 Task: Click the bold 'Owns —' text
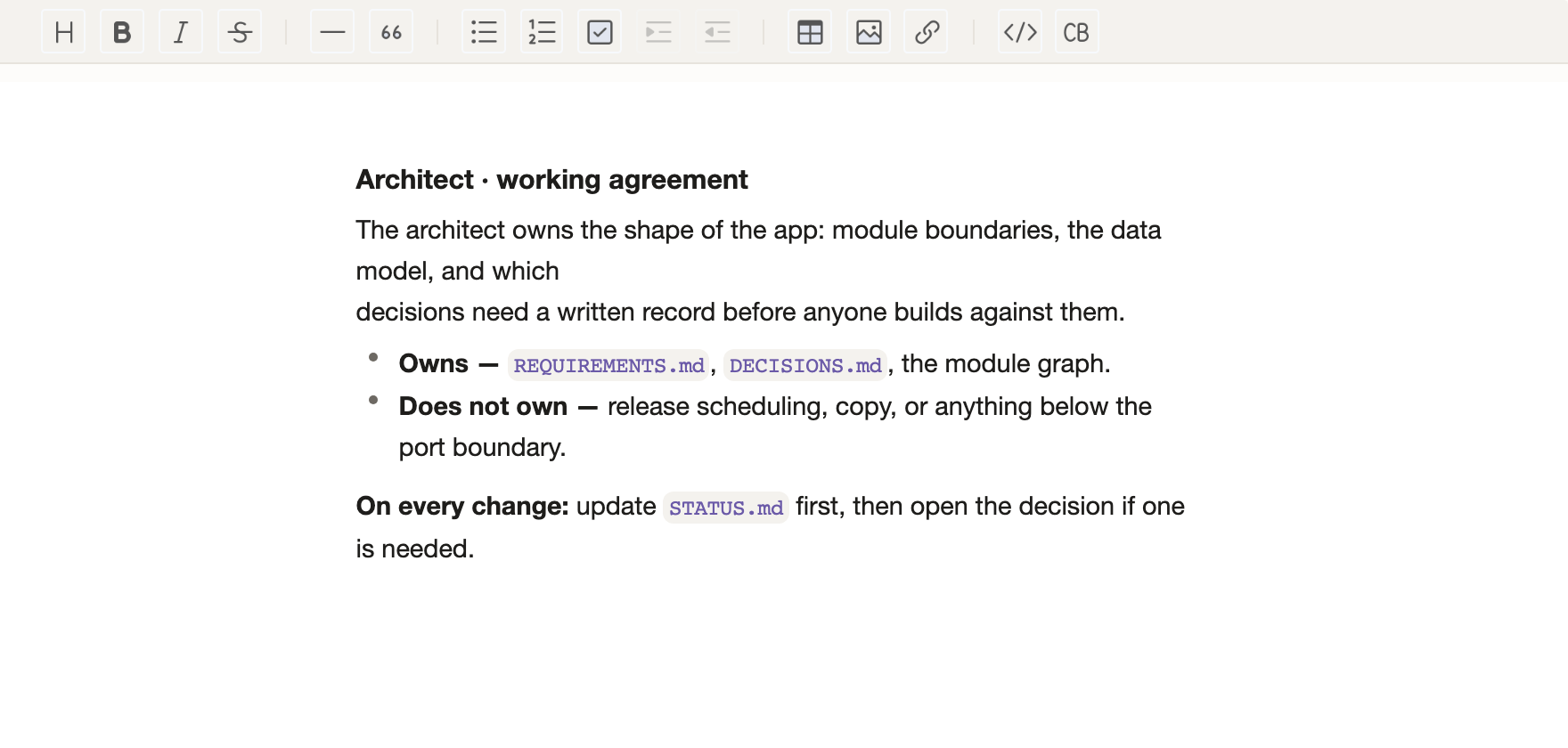(x=448, y=363)
